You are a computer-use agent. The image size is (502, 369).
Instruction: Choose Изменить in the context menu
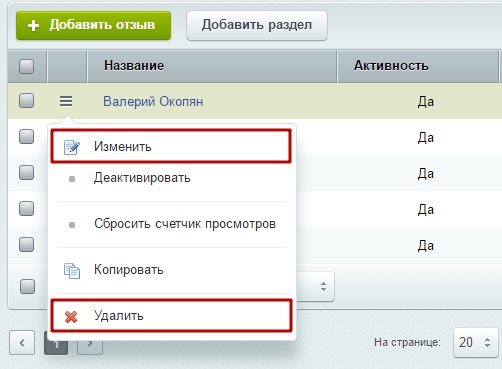[171, 146]
